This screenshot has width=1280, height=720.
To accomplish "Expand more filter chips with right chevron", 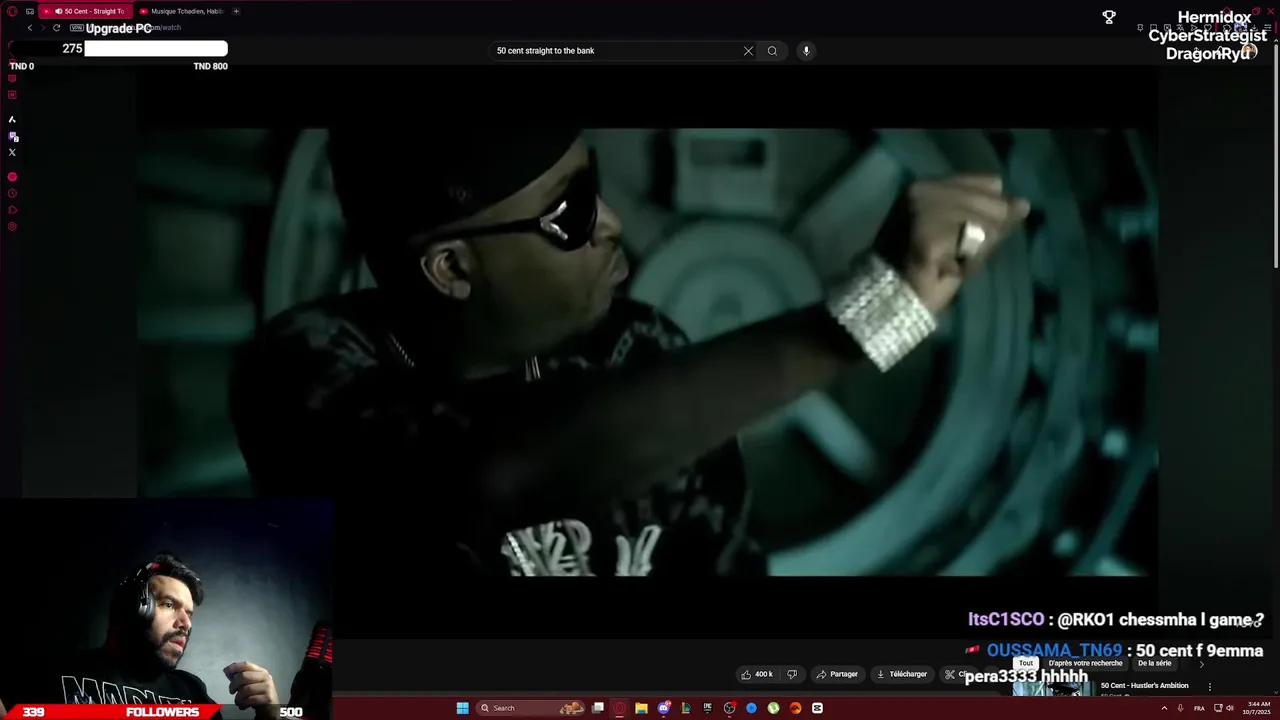I will point(1202,664).
